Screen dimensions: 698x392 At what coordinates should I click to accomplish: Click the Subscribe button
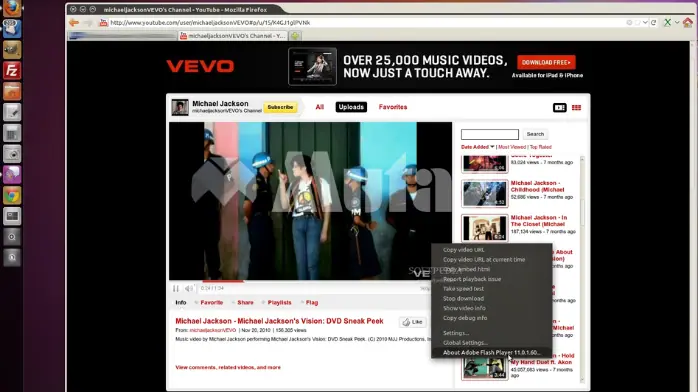pyautogui.click(x=280, y=107)
